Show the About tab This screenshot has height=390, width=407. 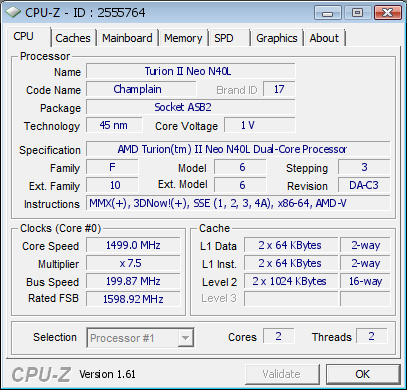pyautogui.click(x=324, y=38)
